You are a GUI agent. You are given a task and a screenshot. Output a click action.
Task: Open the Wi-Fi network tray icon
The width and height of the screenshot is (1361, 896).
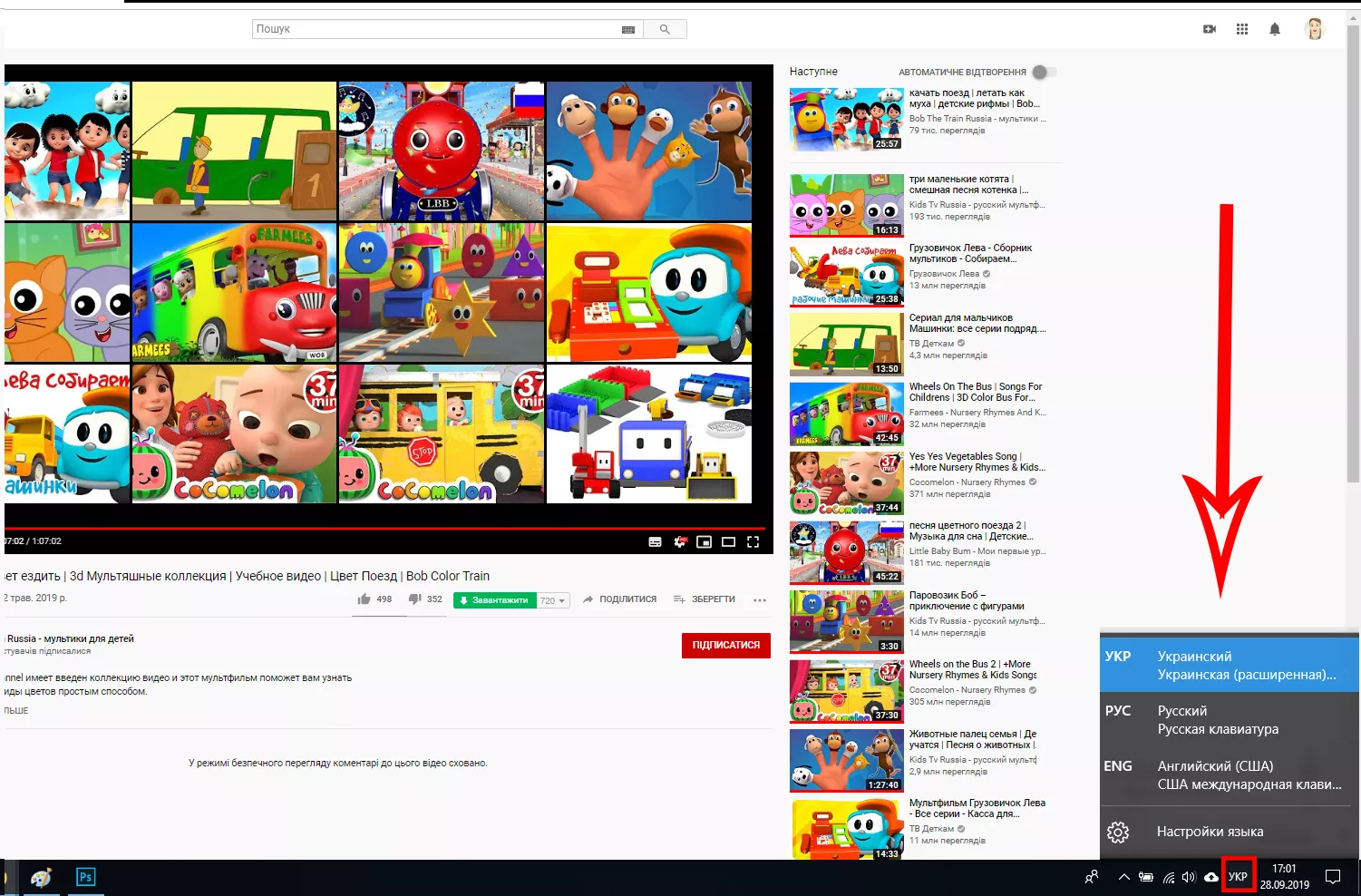pos(1169,877)
